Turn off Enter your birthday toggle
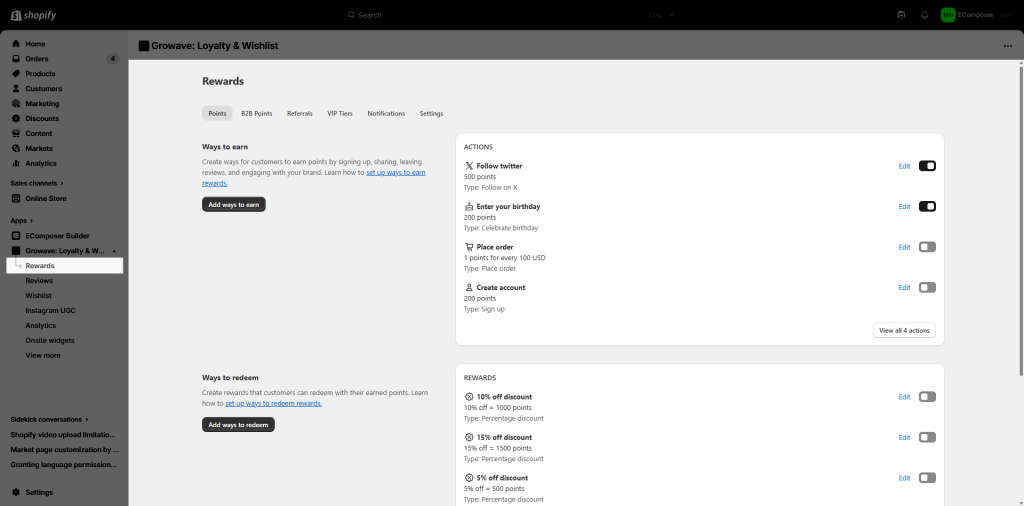The width and height of the screenshot is (1024, 506). point(926,207)
